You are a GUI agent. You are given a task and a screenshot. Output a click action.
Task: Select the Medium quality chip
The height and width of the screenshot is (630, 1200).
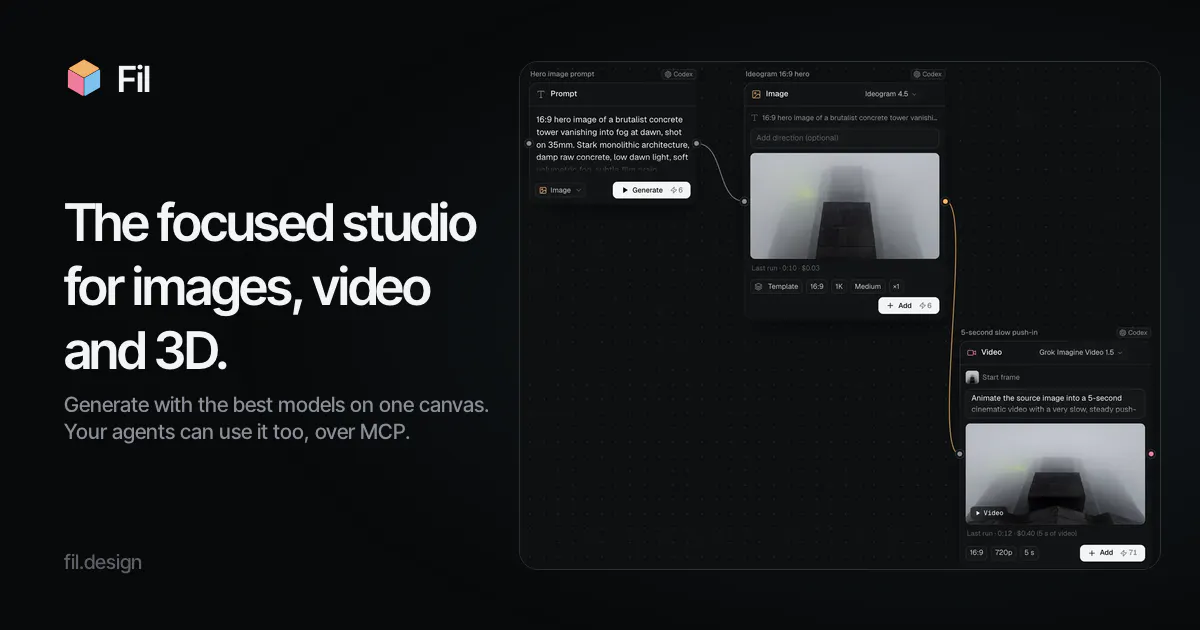click(868, 286)
